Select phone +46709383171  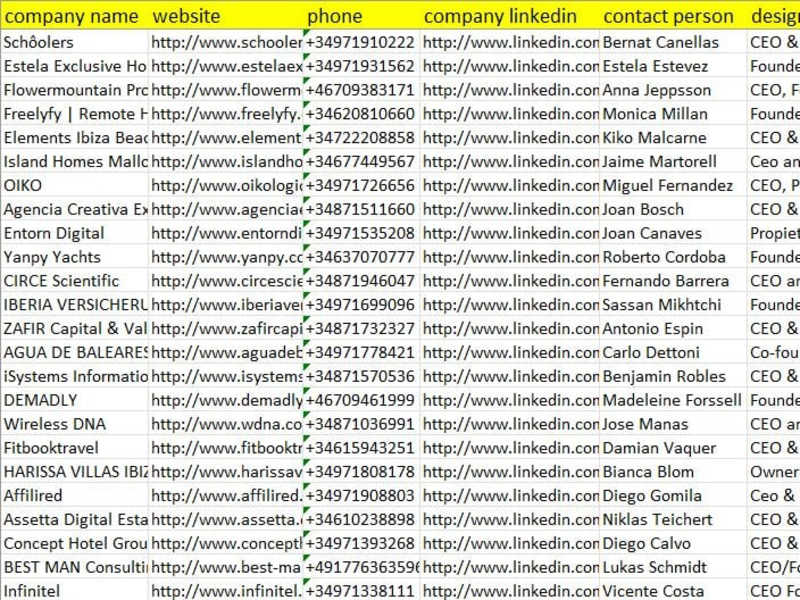(362, 90)
